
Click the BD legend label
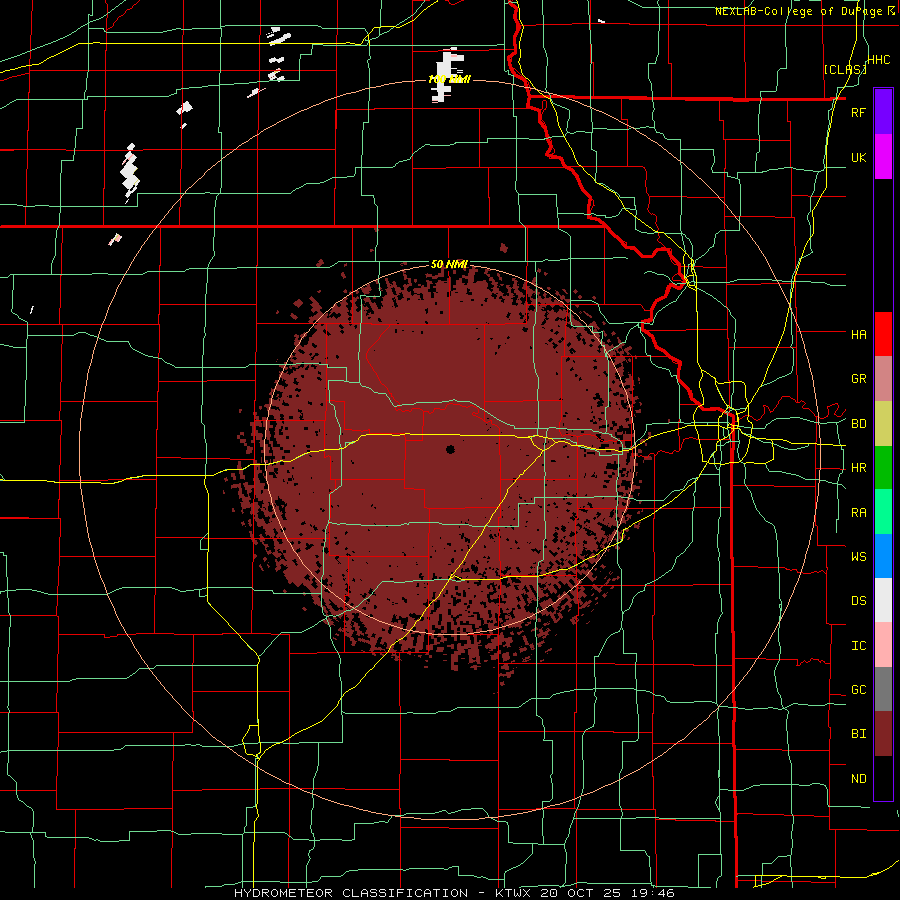coord(858,424)
